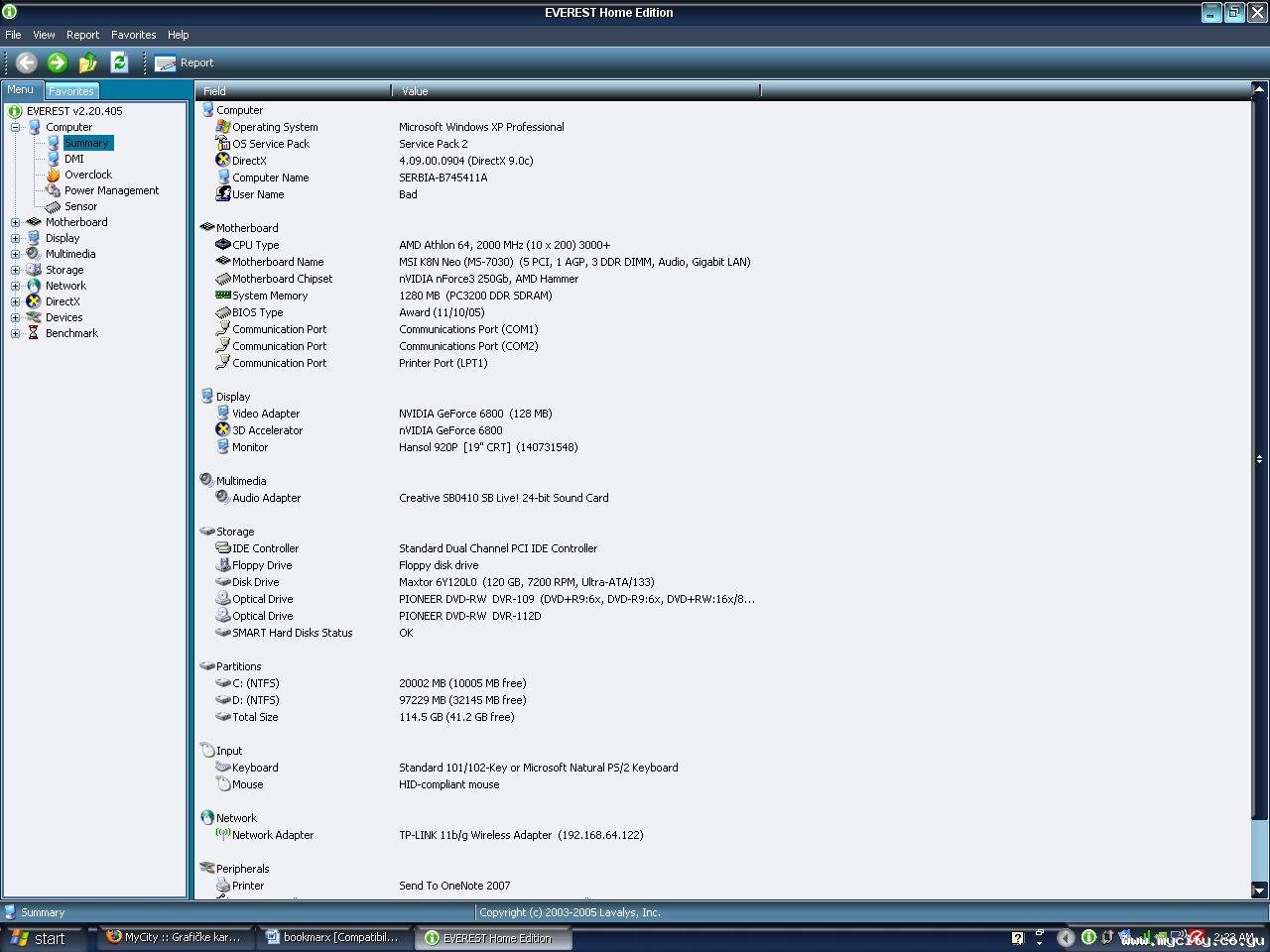1270x952 pixels.
Task: Click the Value column header
Action: (576, 91)
